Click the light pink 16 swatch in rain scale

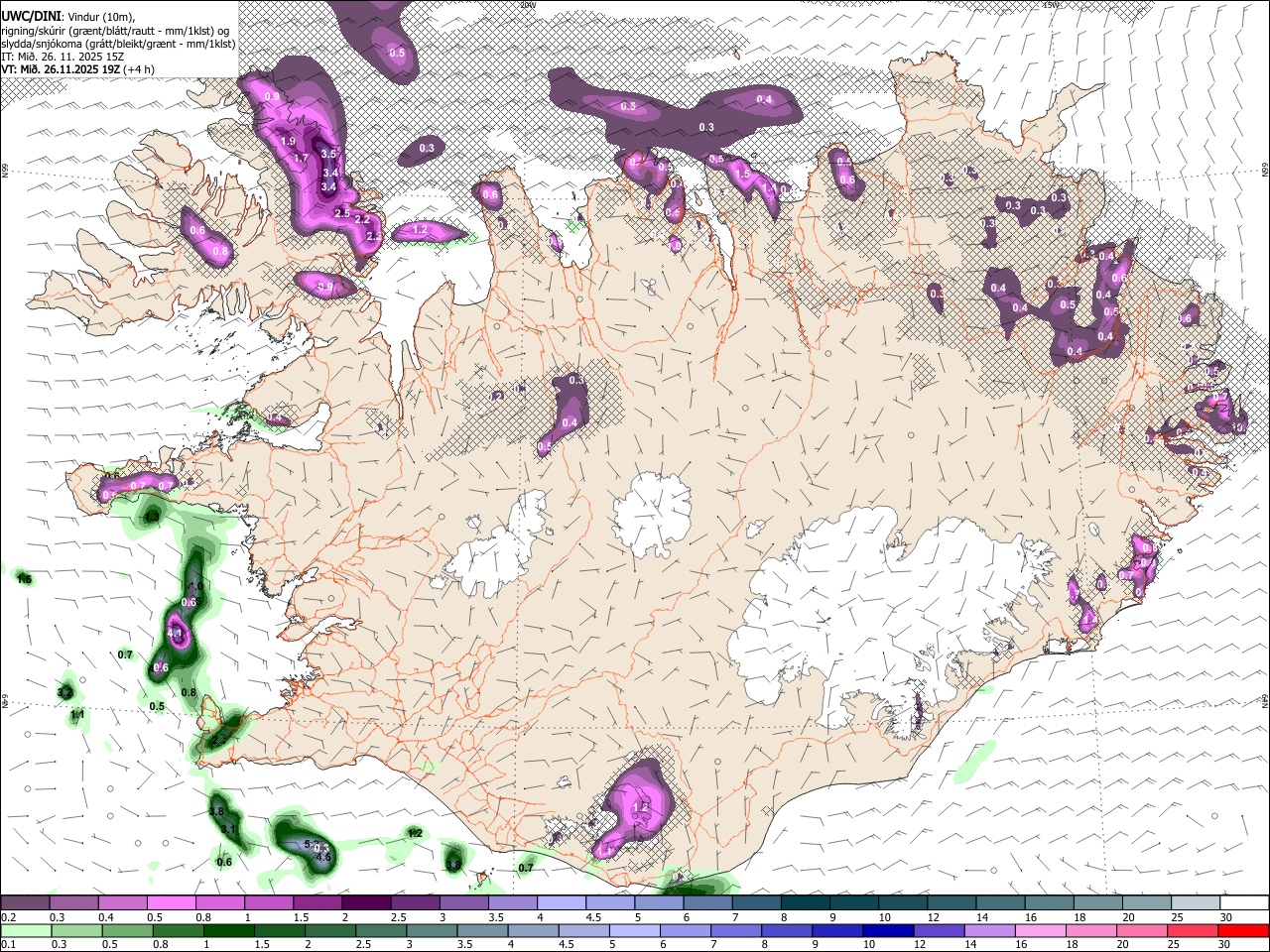[x=1039, y=930]
